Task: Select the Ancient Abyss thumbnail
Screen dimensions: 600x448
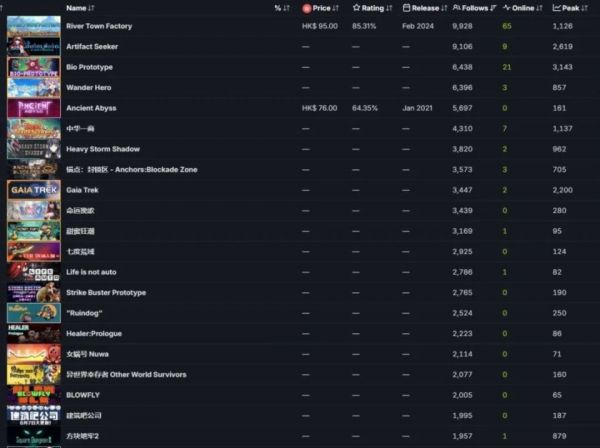Action: [x=33, y=108]
